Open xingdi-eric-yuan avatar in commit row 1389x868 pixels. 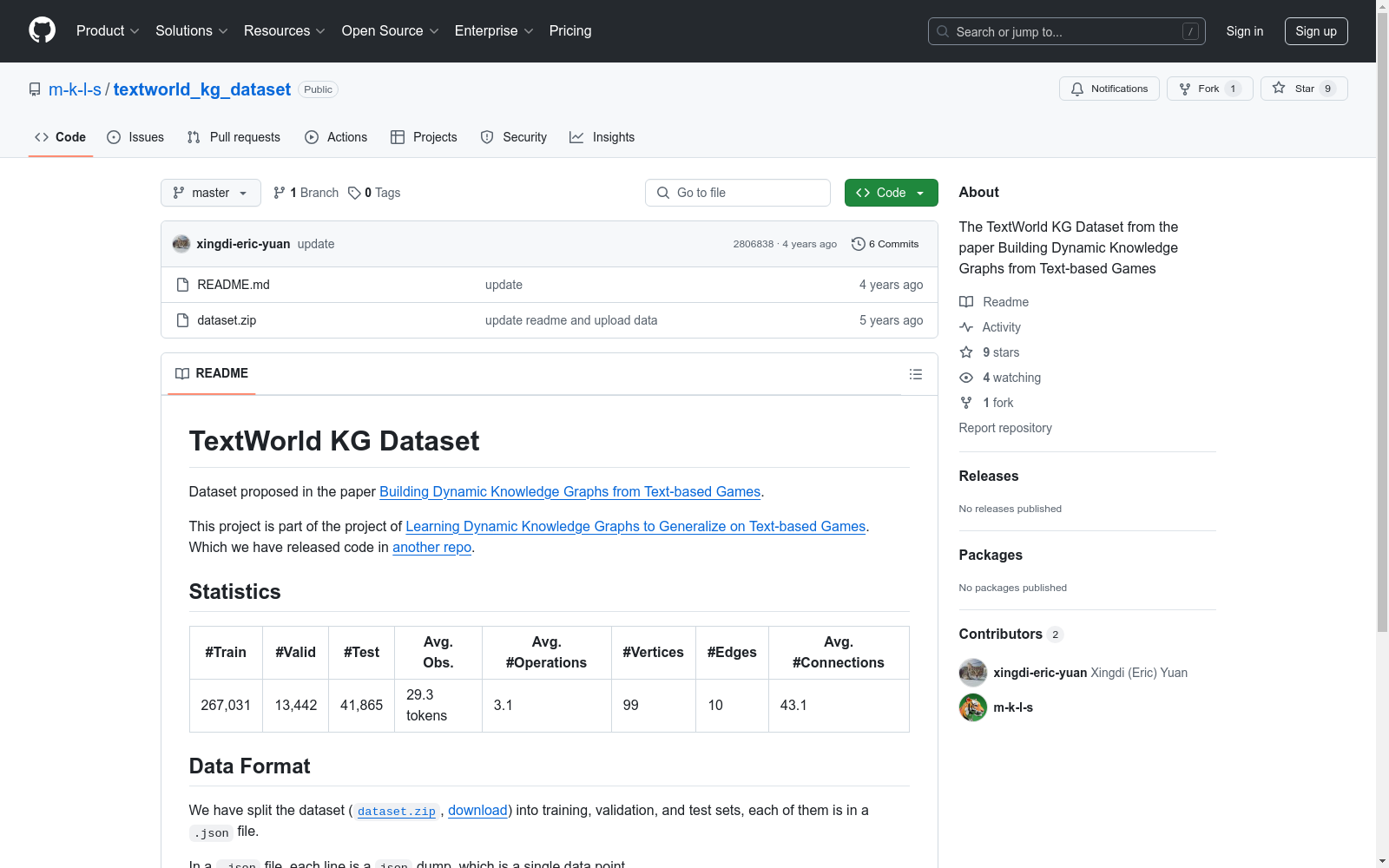181,244
